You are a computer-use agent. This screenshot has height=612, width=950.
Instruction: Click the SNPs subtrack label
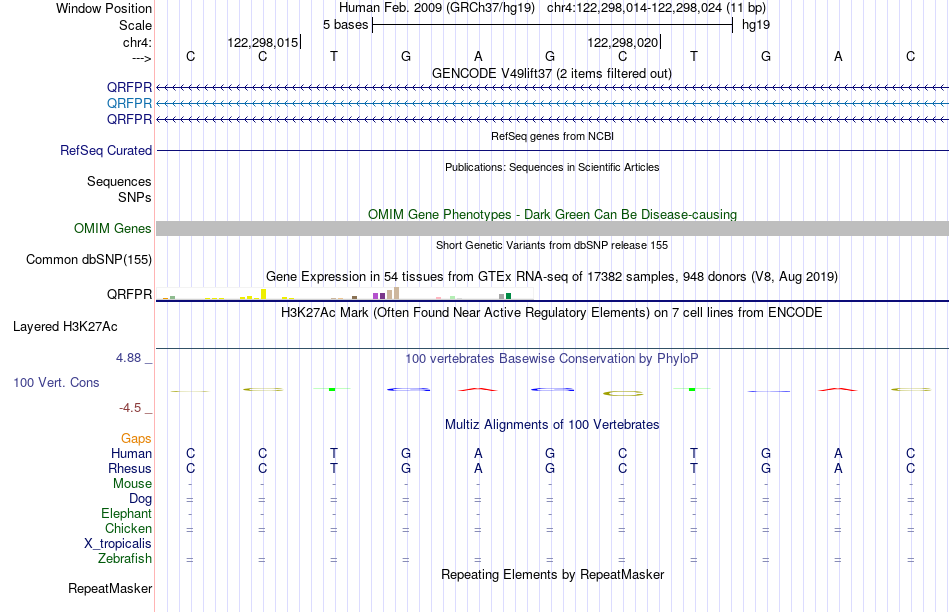[135, 198]
